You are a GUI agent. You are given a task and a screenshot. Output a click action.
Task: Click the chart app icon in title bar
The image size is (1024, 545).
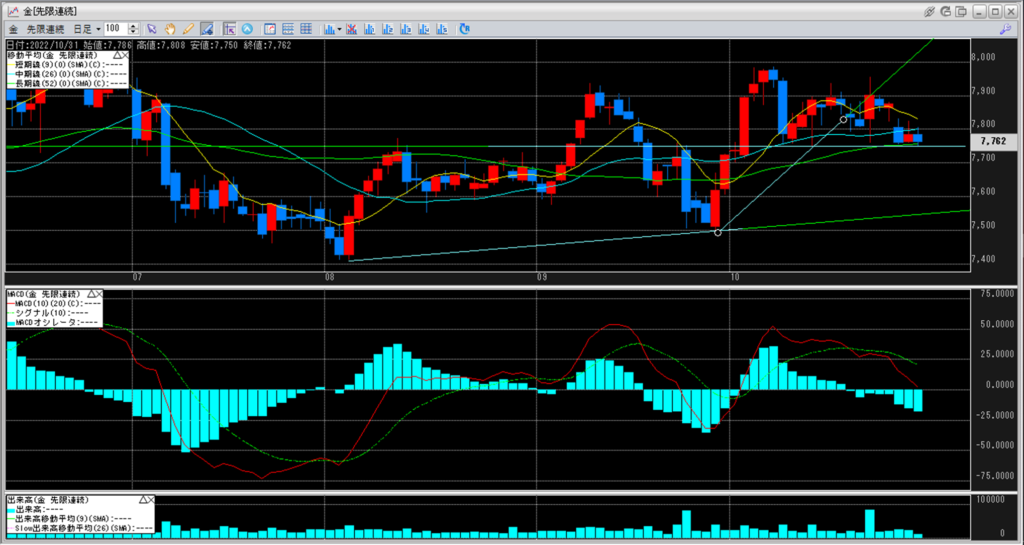tap(13, 11)
